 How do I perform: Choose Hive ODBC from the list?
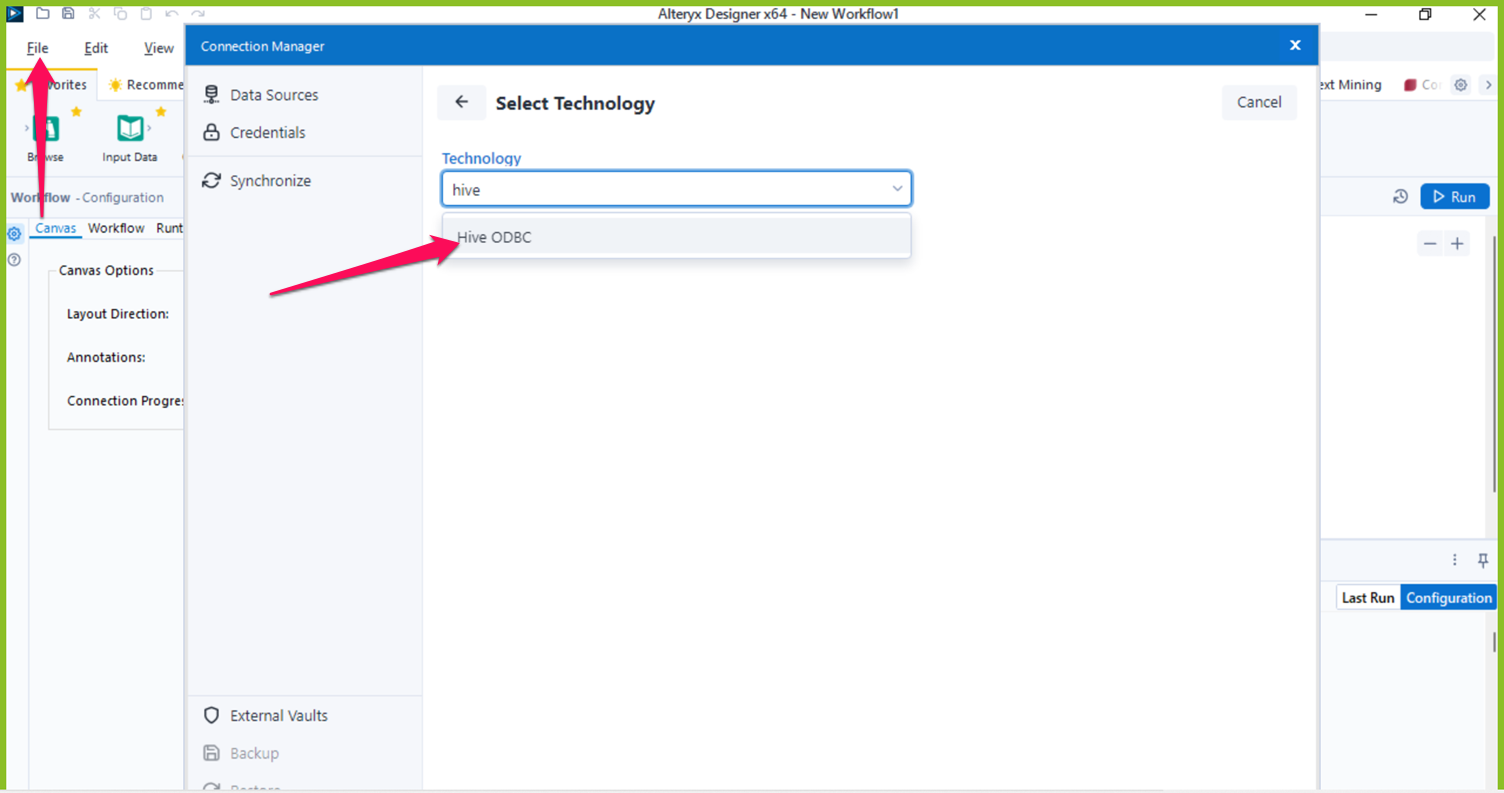tap(677, 237)
